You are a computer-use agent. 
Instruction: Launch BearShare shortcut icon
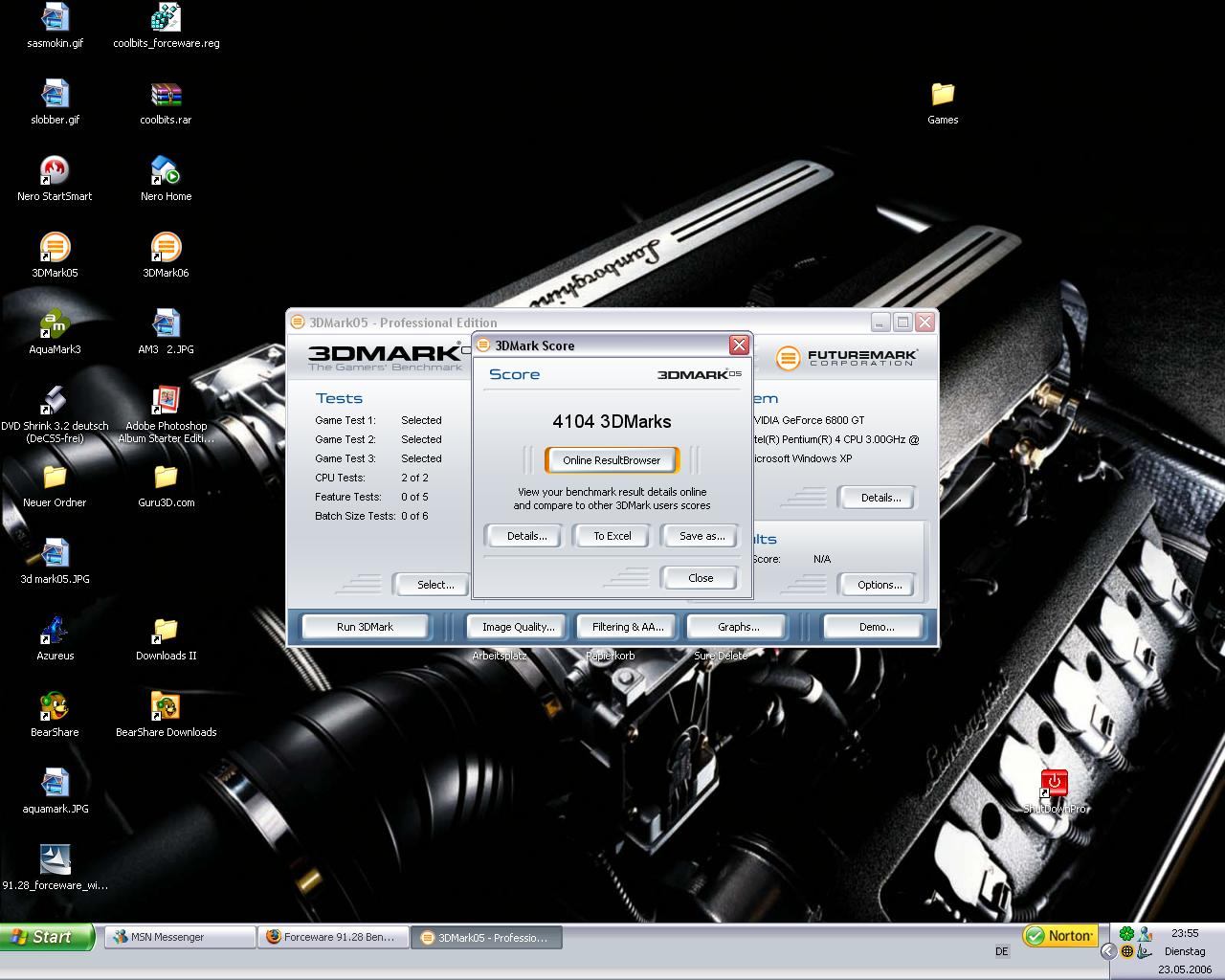(x=55, y=715)
